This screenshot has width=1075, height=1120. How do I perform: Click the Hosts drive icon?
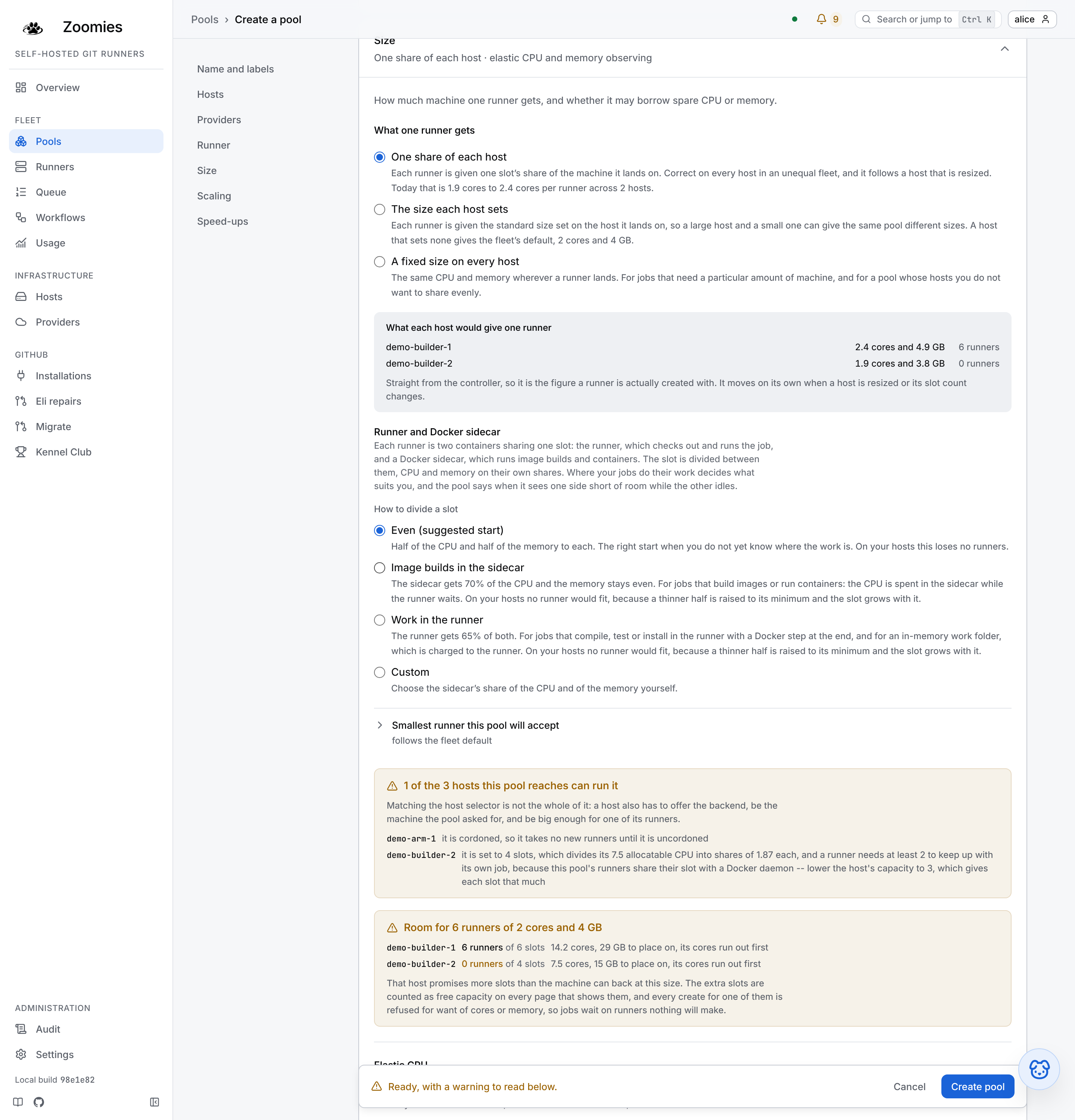point(21,296)
